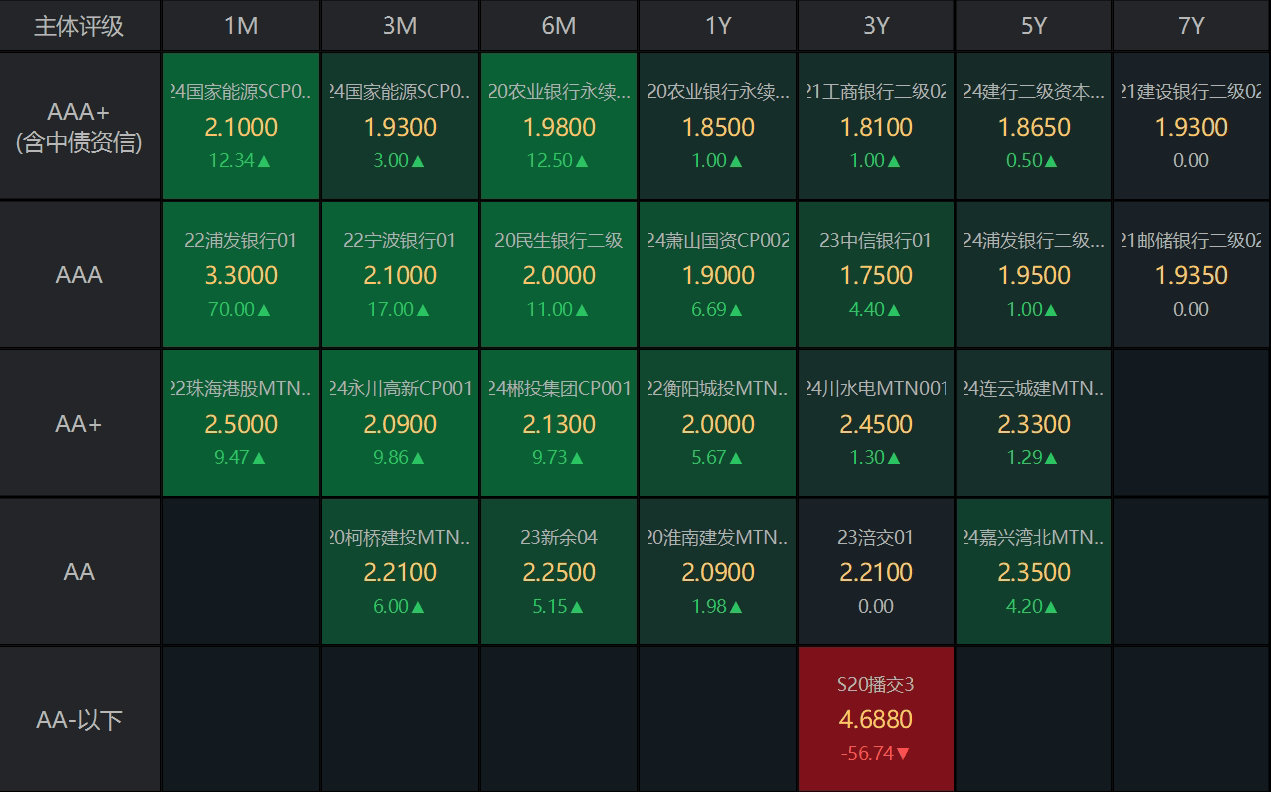Select the AA-以下 rating row label
Screen dimensions: 1271x792
coord(80,720)
